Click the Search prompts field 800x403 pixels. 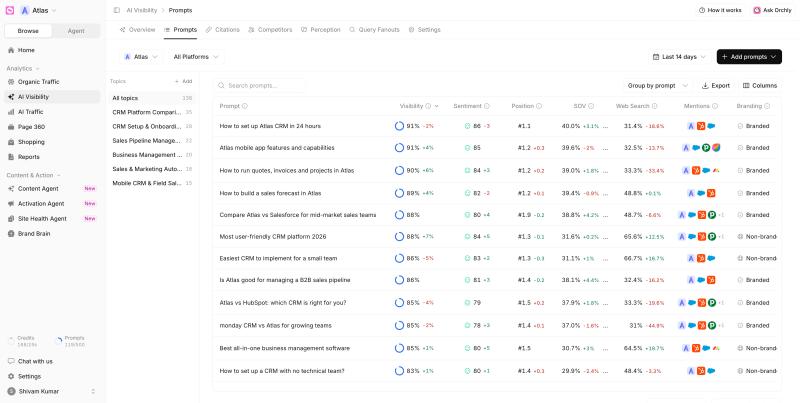click(260, 86)
